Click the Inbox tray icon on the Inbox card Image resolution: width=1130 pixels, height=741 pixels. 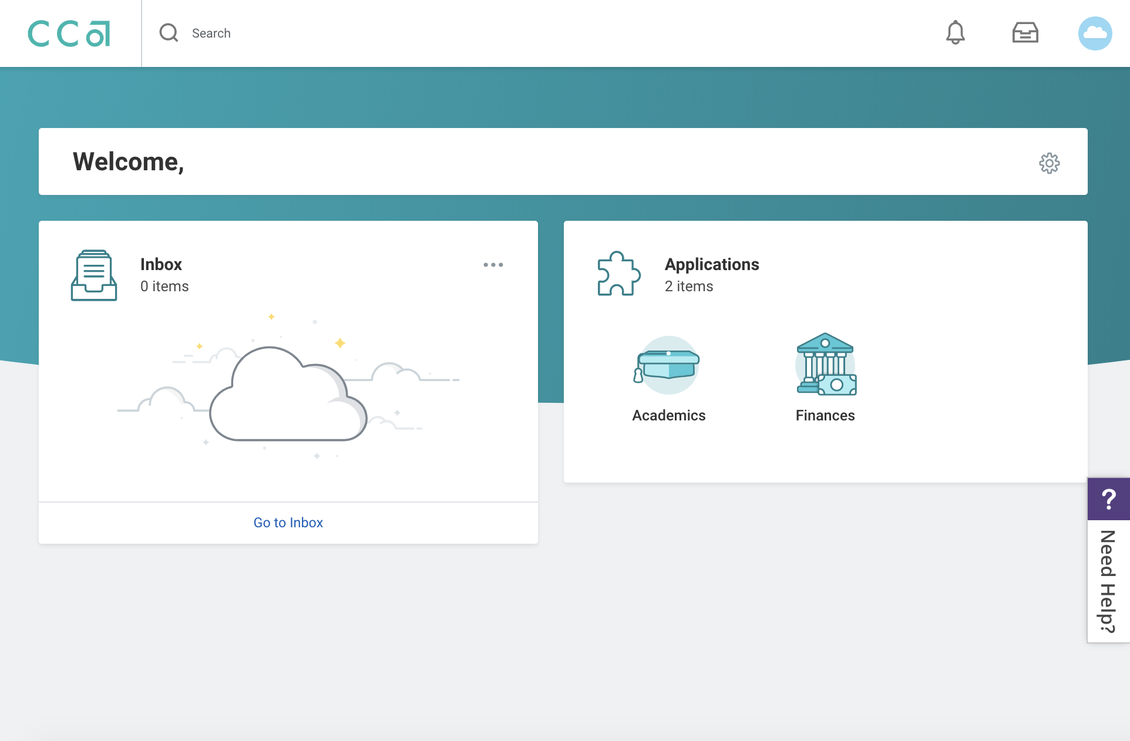pos(94,272)
